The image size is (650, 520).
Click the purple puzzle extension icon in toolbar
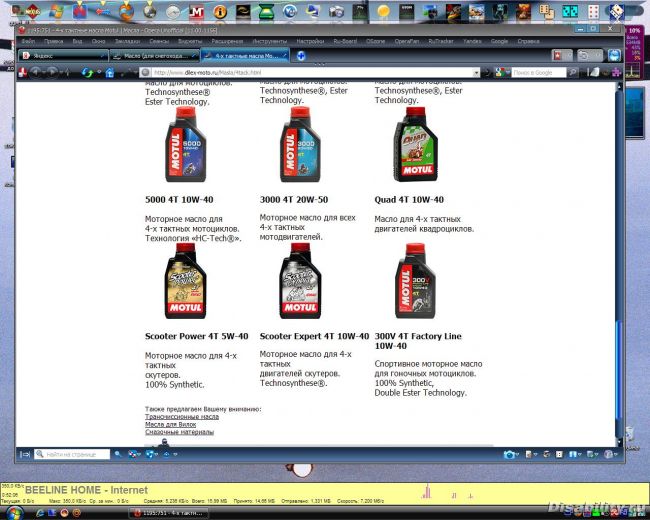616,73
